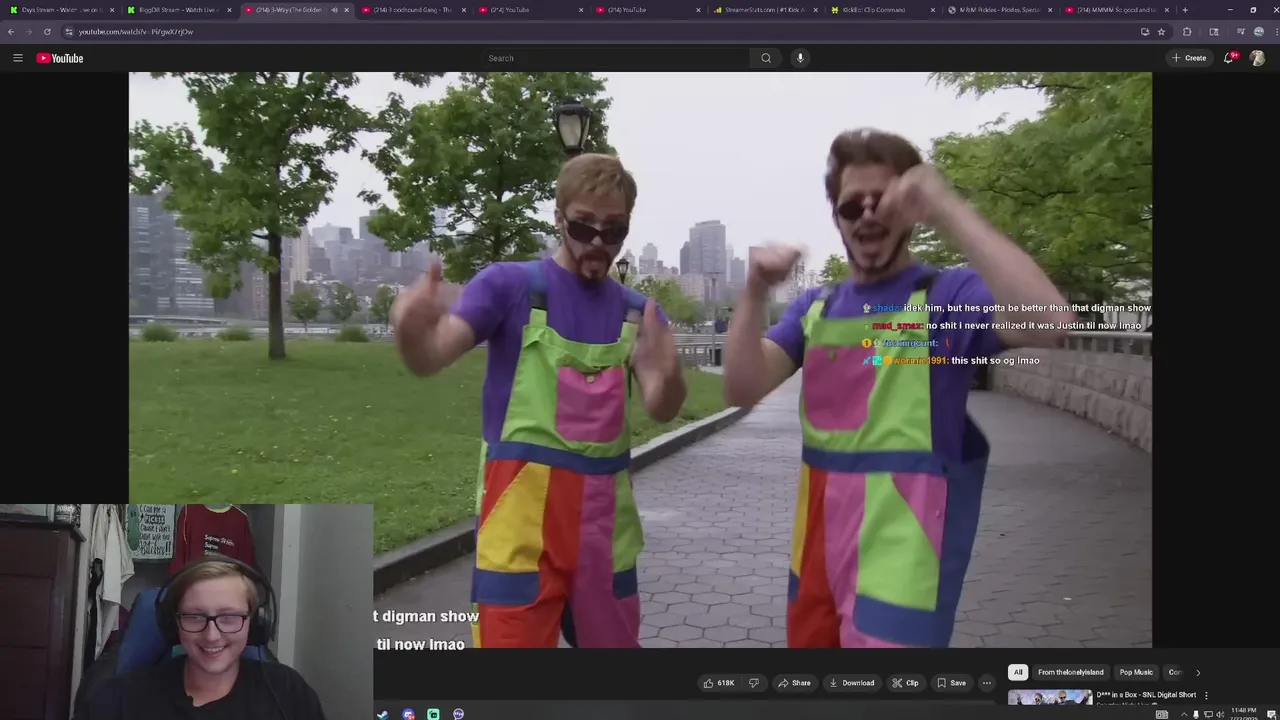Screen dimensions: 1280x720
Task: Open the taskbar network icon
Action: click(1208, 714)
